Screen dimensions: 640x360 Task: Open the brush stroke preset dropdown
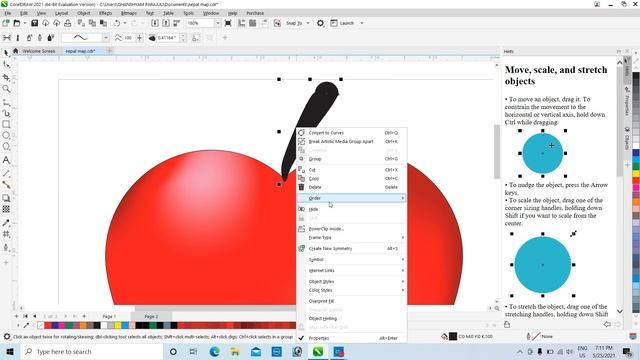(106, 38)
